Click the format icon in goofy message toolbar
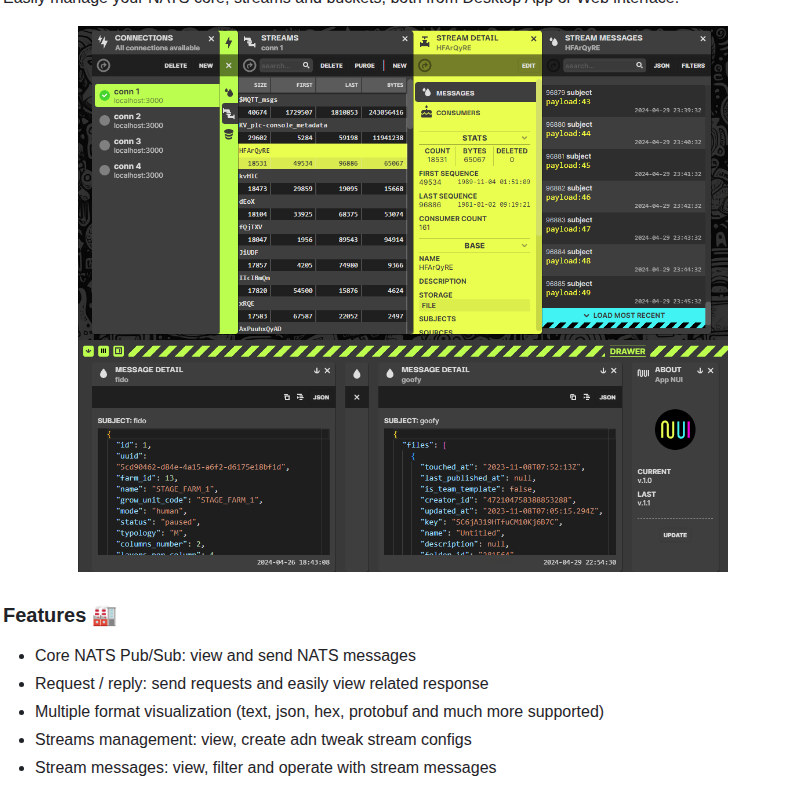This screenshot has width=800, height=788. tap(587, 397)
